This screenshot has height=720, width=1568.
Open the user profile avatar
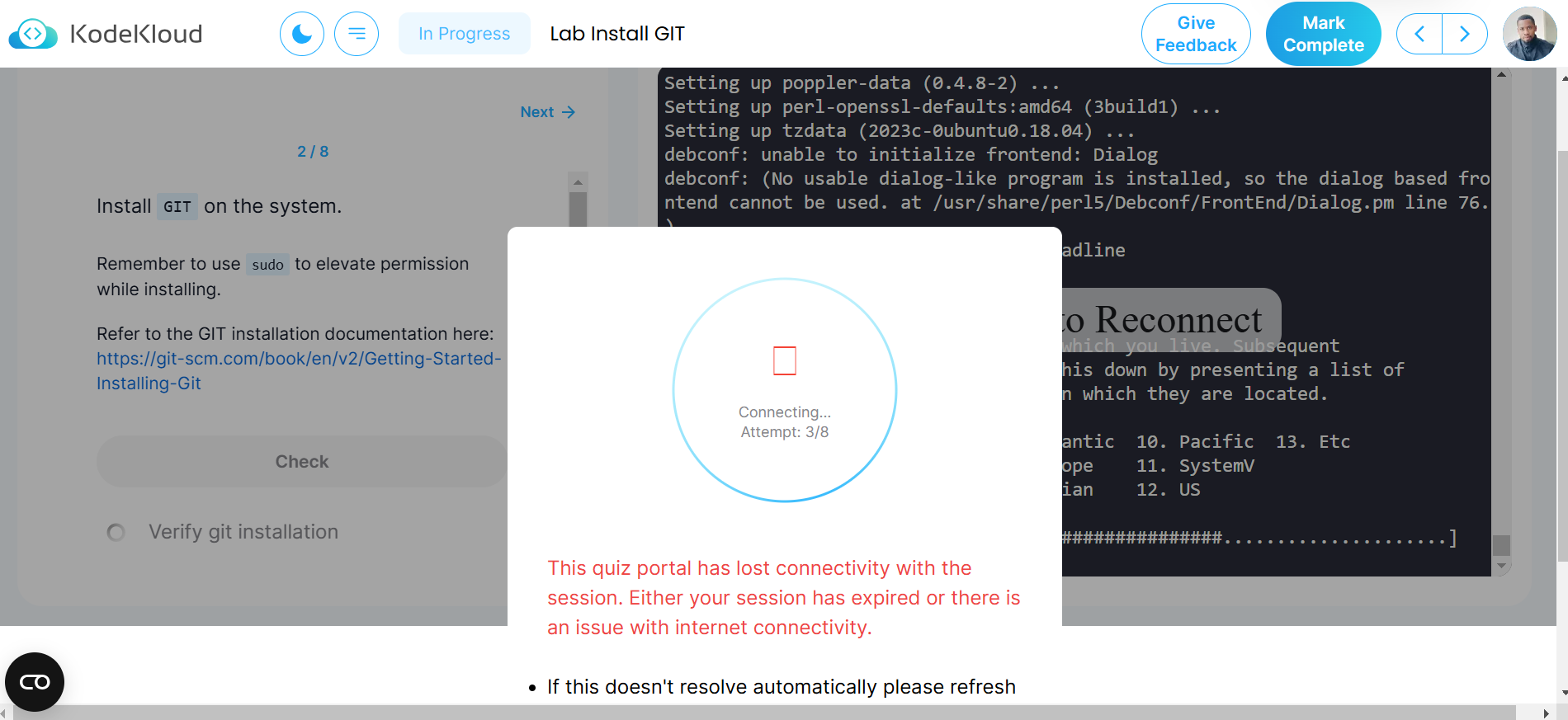point(1529,34)
